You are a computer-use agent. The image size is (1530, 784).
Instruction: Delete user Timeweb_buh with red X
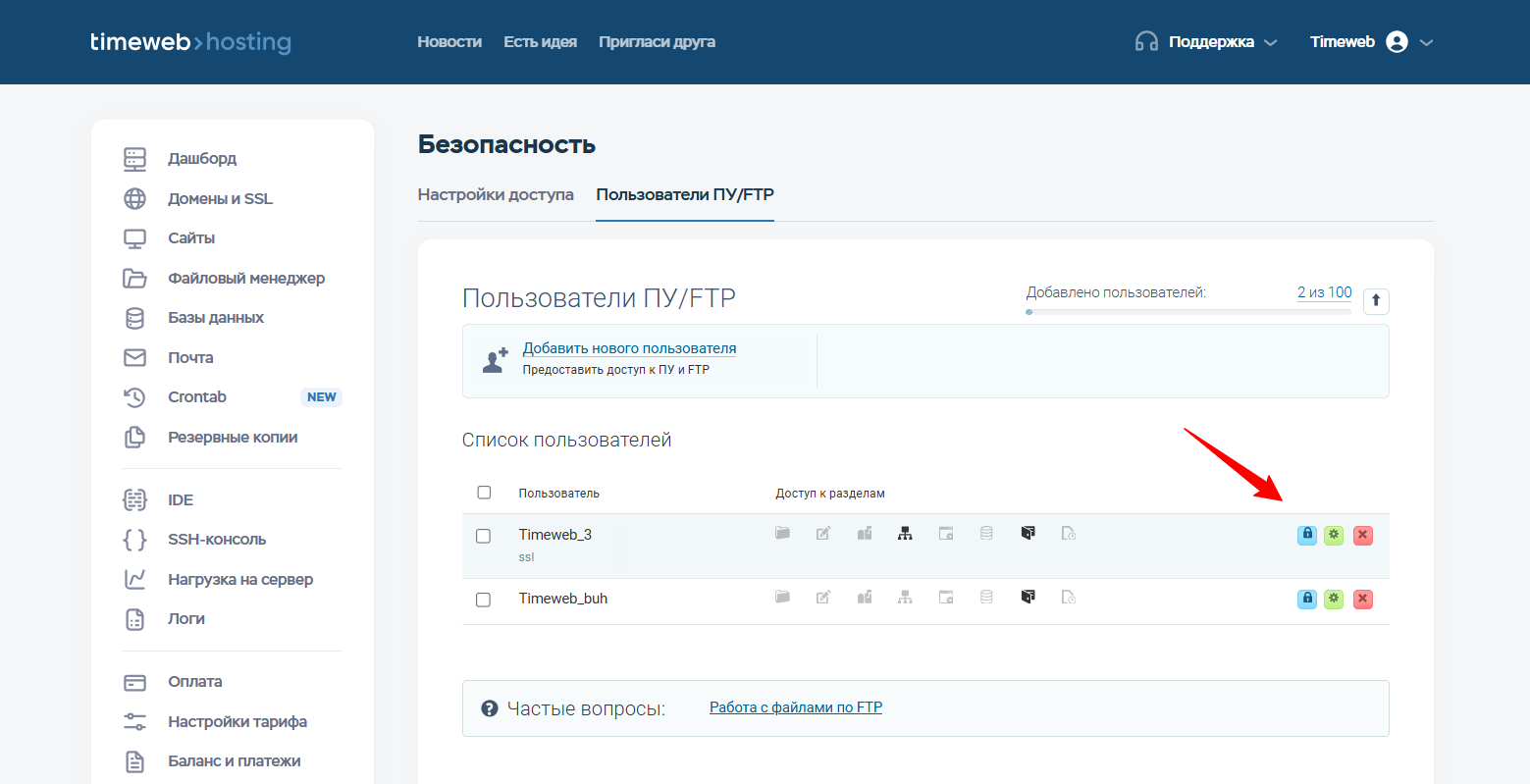pos(1362,599)
